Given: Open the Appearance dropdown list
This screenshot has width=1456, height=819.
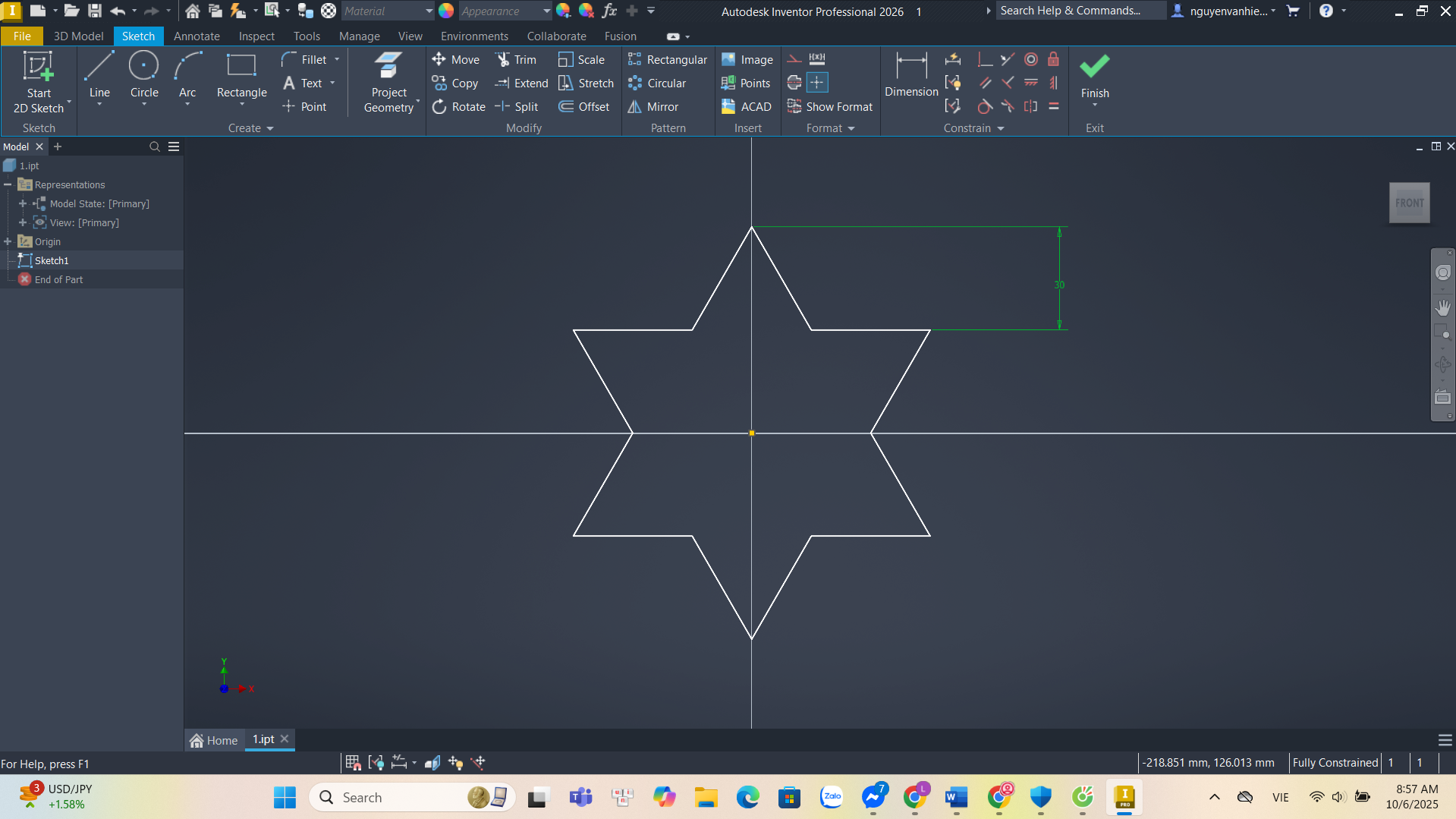Looking at the screenshot, I should click(x=546, y=11).
